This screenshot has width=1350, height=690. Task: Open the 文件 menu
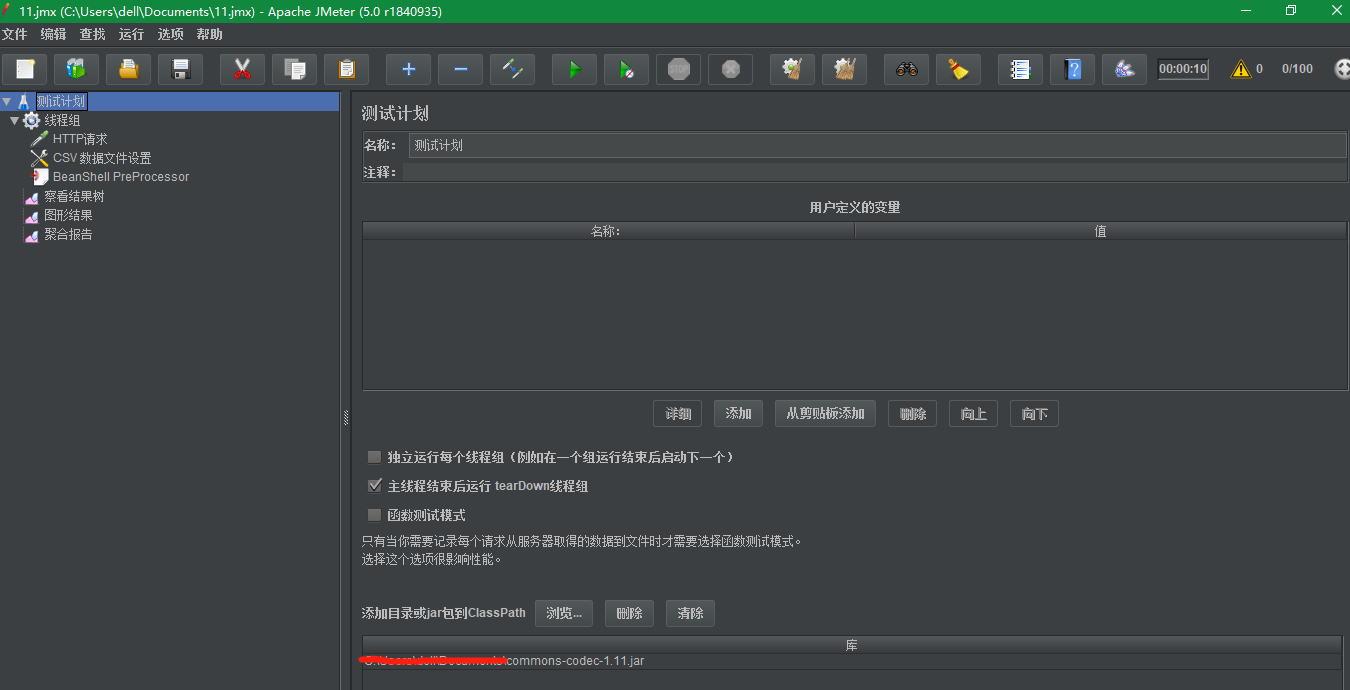tap(14, 34)
